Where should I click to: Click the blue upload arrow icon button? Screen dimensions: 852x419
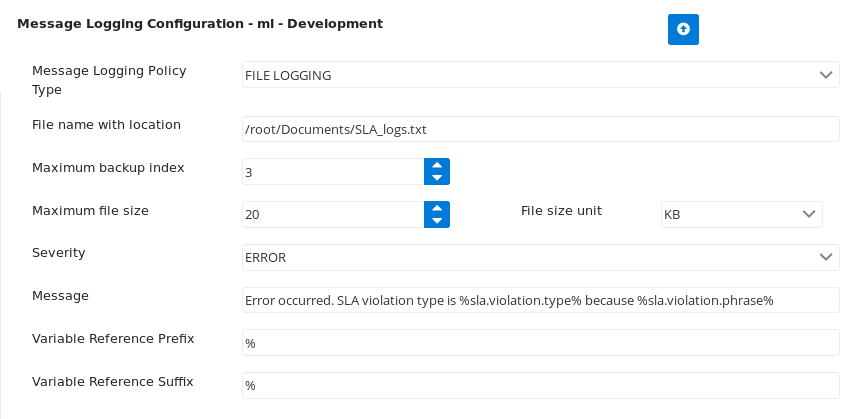[683, 29]
